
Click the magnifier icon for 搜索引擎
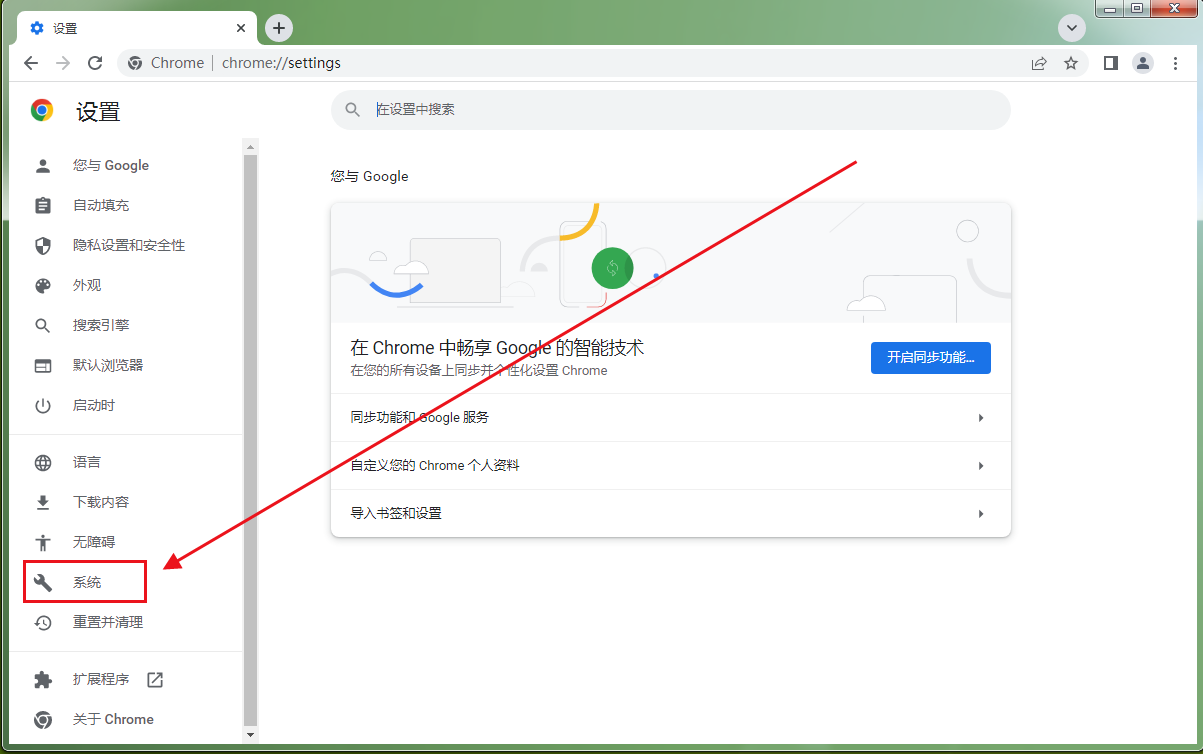pyautogui.click(x=42, y=325)
